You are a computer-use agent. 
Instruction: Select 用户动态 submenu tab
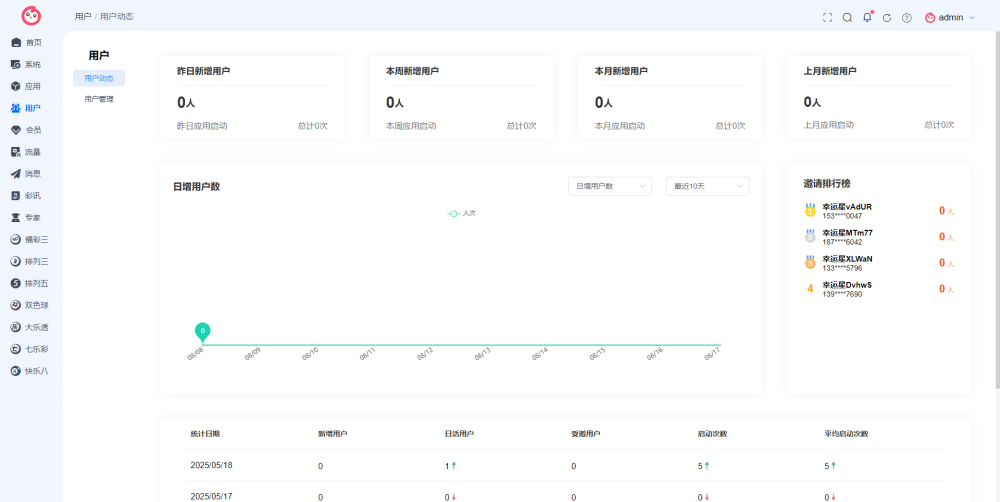click(x=99, y=78)
